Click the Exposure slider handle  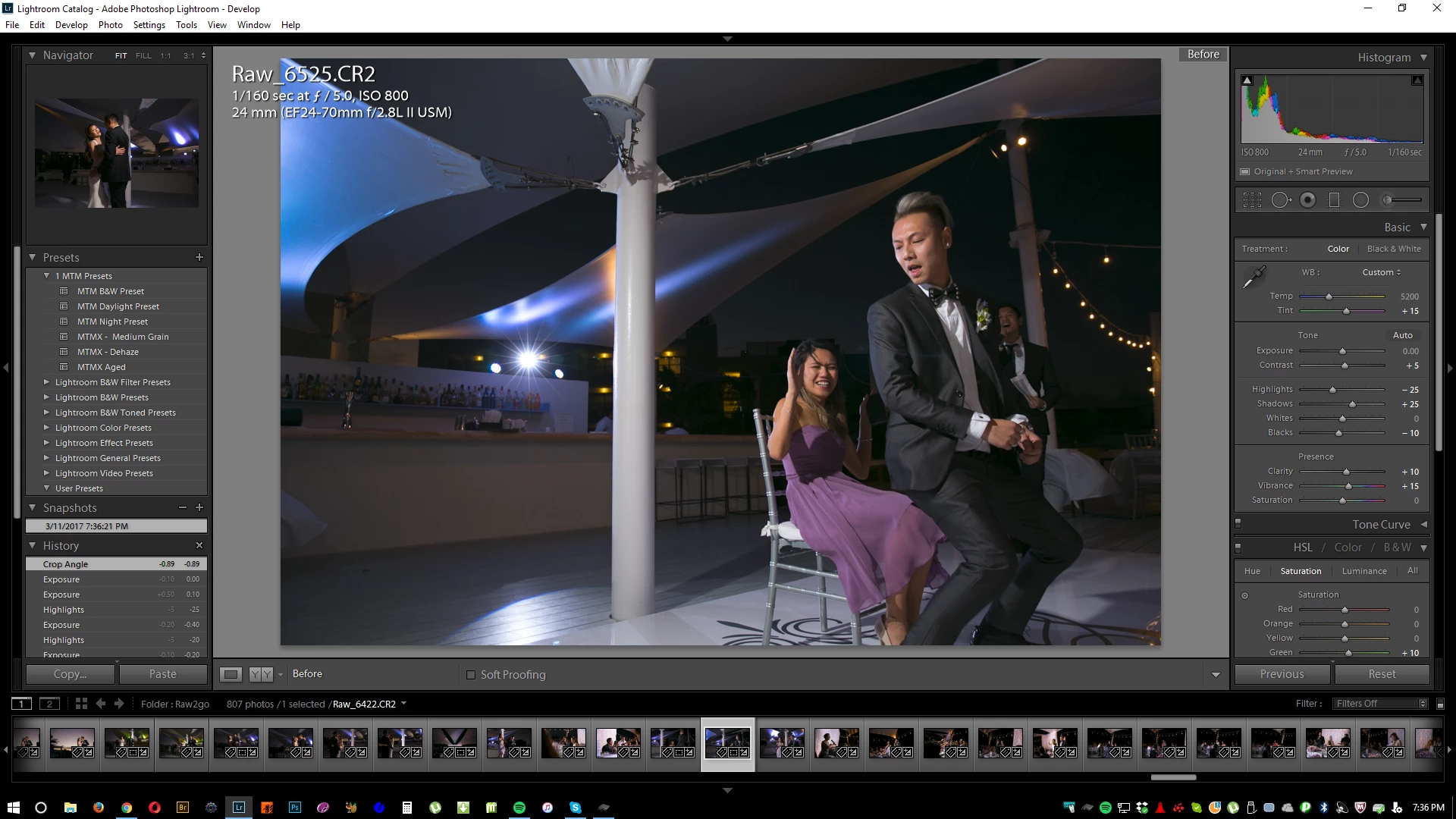[1342, 351]
